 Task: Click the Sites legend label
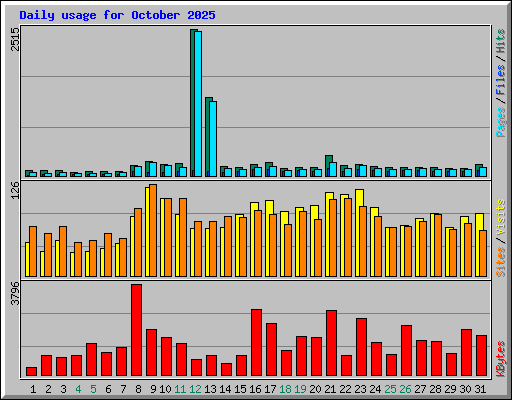click(x=500, y=262)
